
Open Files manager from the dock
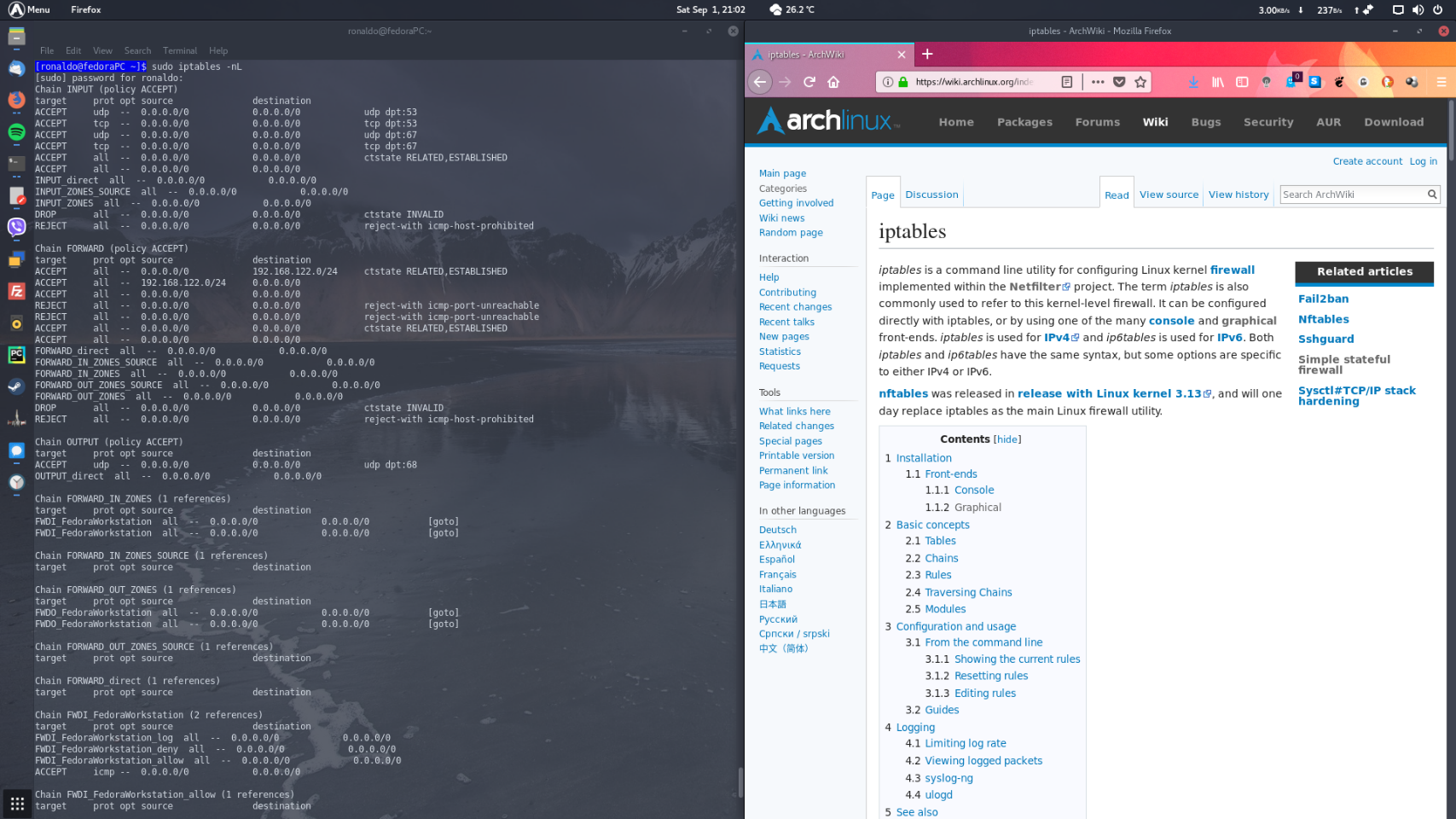[16, 37]
